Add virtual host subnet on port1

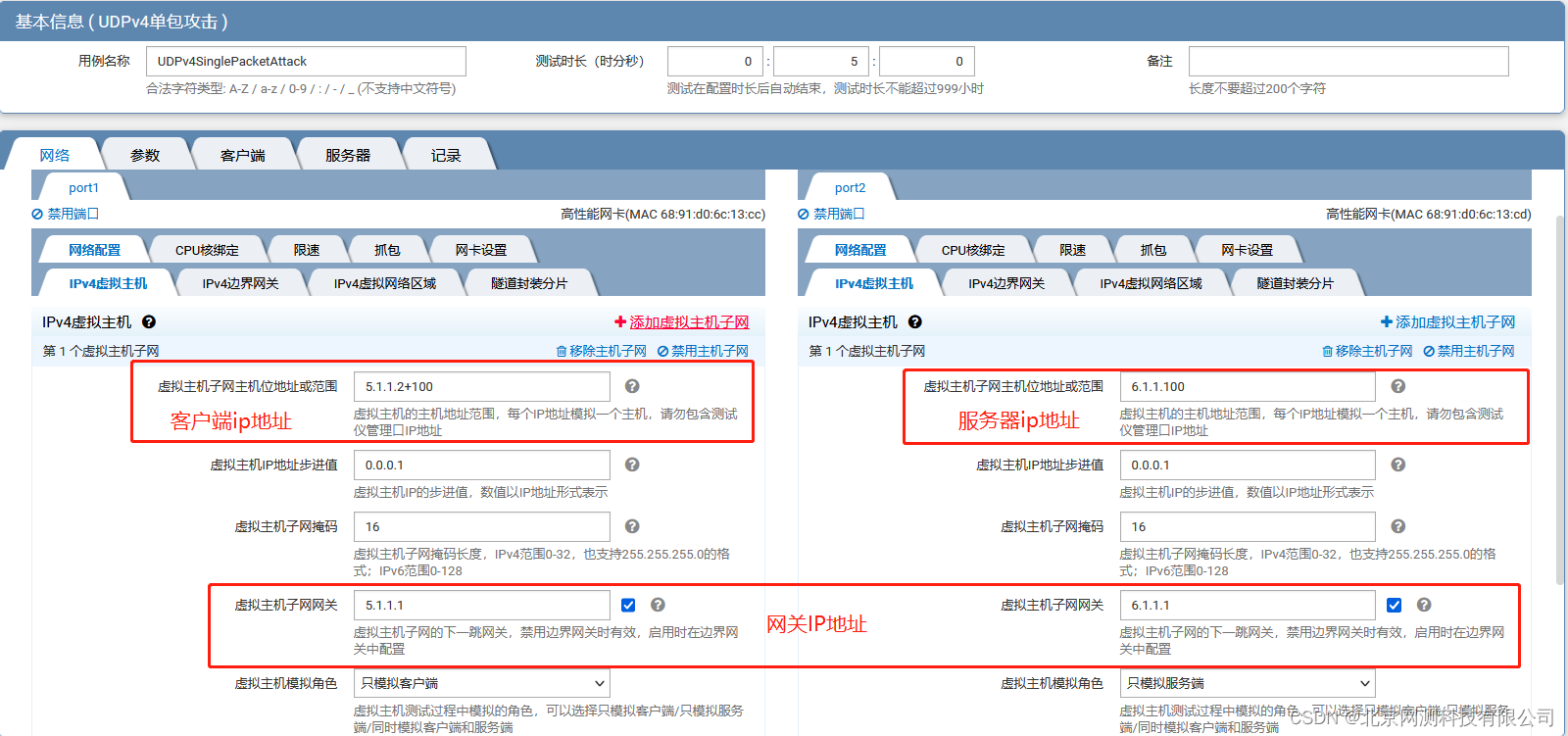pyautogui.click(x=682, y=322)
